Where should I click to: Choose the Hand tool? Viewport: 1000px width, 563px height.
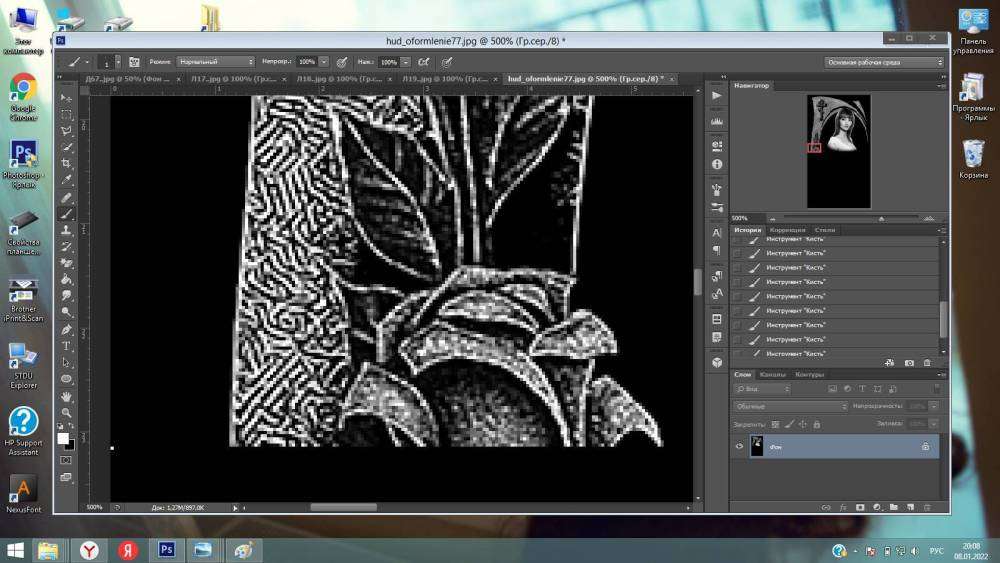point(67,396)
